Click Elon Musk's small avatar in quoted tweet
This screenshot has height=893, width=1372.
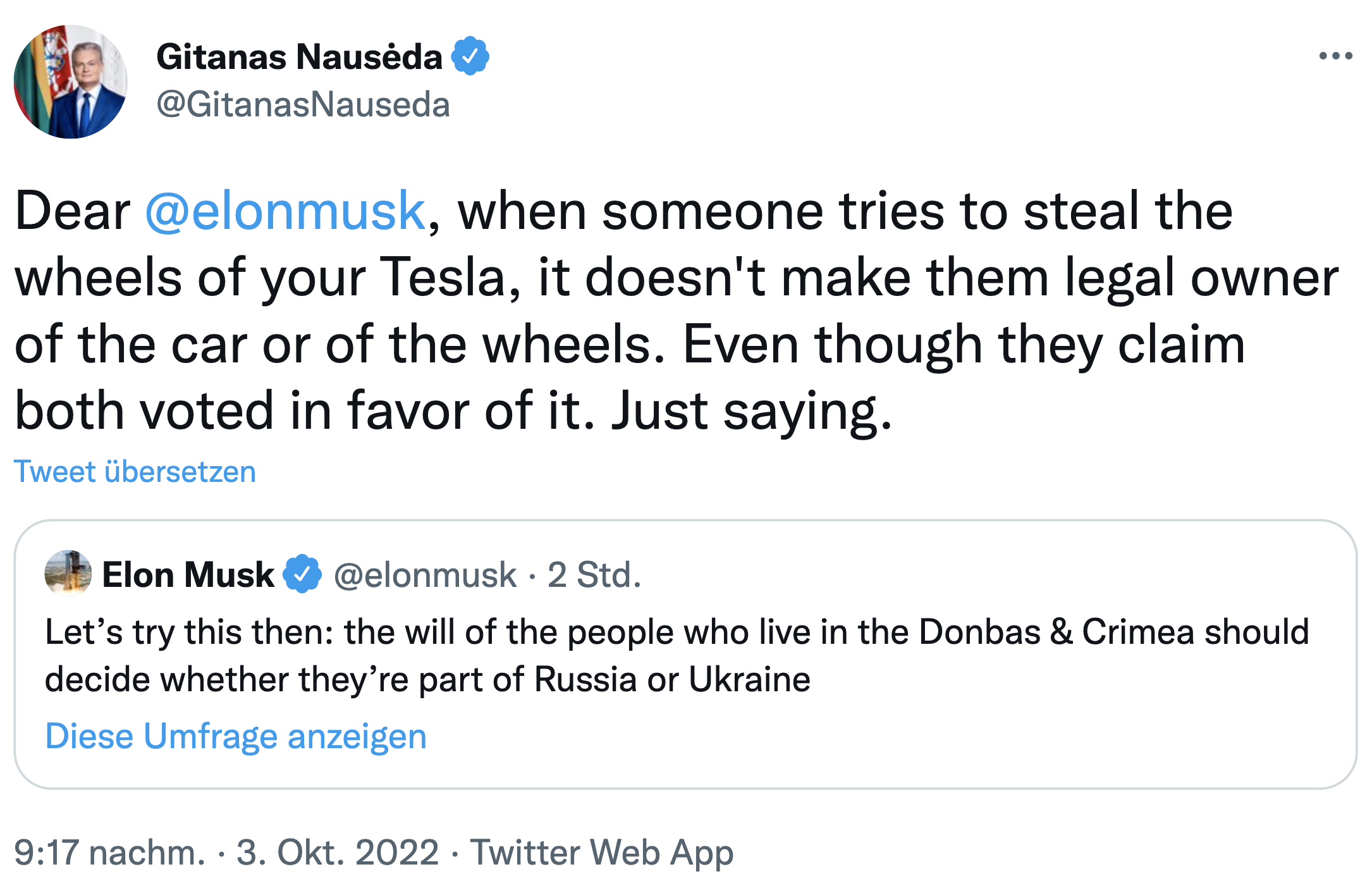tap(68, 574)
